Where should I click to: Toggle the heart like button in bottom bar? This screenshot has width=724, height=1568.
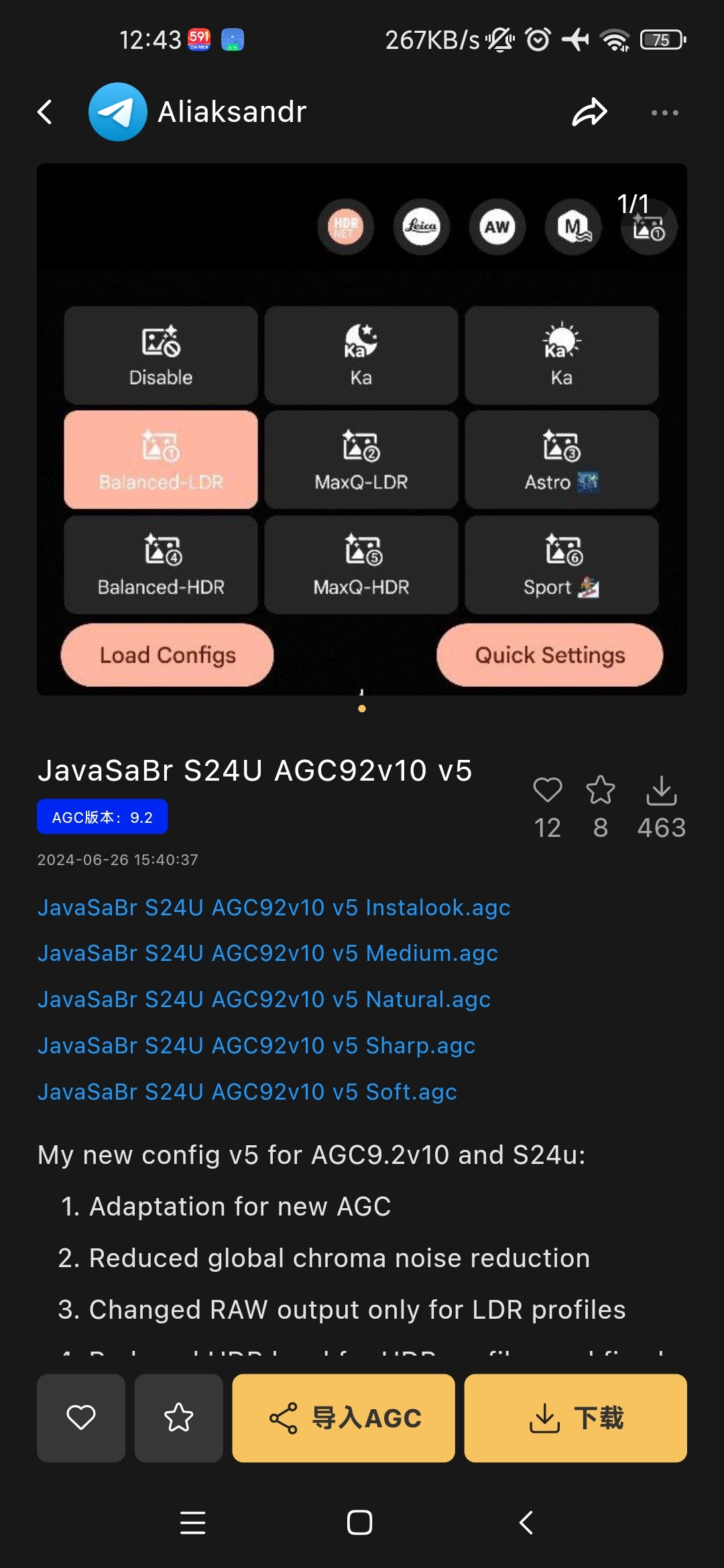pyautogui.click(x=81, y=1418)
